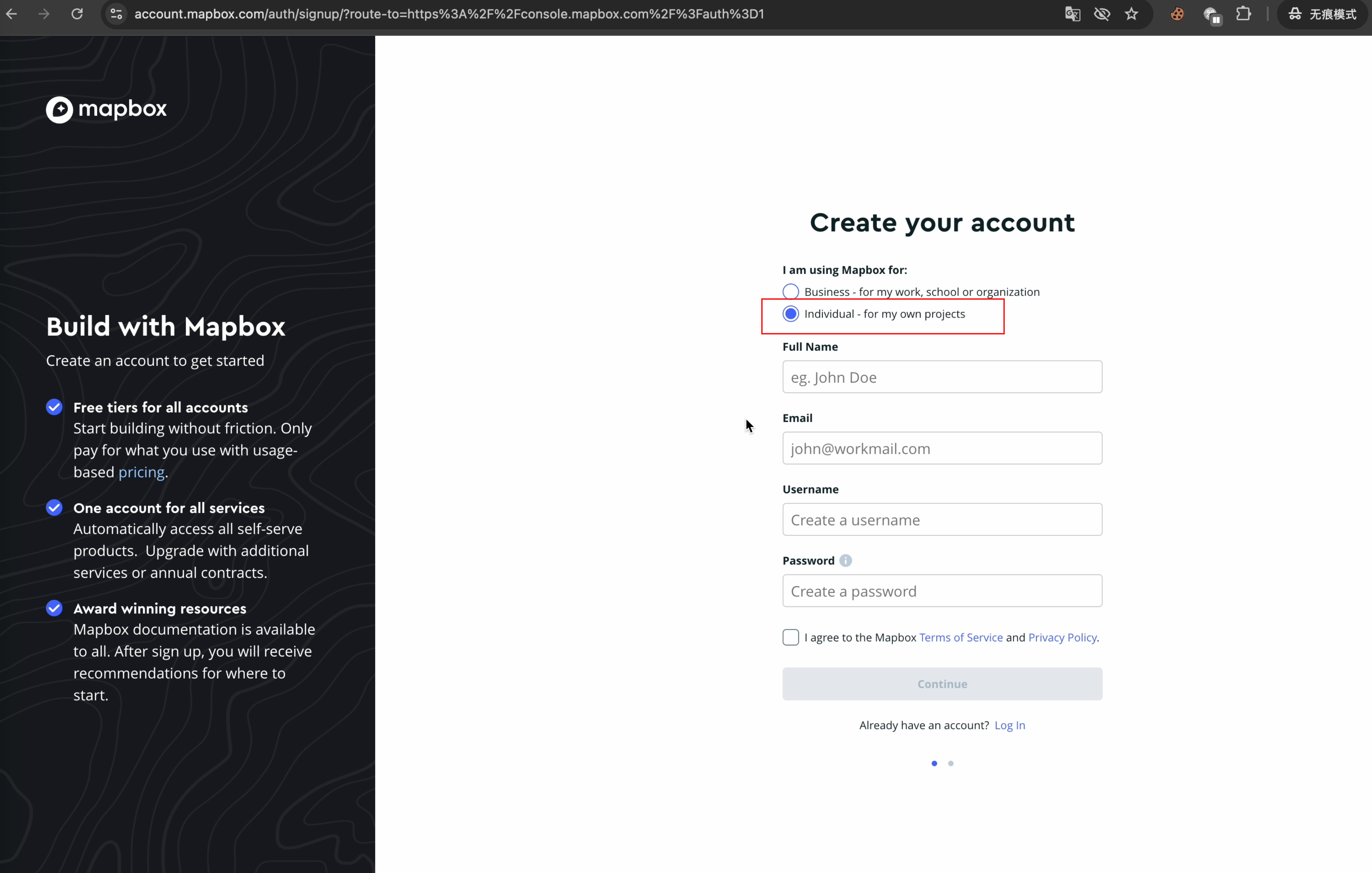1372x873 pixels.
Task: Bookmark page with star icon
Action: [x=1132, y=14]
